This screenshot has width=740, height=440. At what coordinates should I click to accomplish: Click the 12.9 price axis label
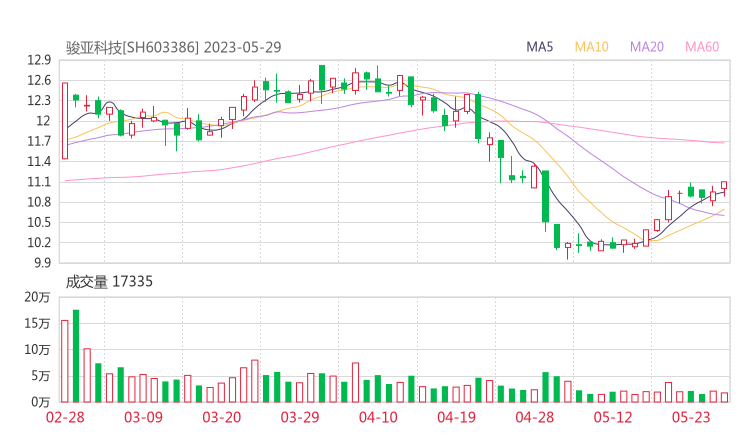[x=39, y=60]
